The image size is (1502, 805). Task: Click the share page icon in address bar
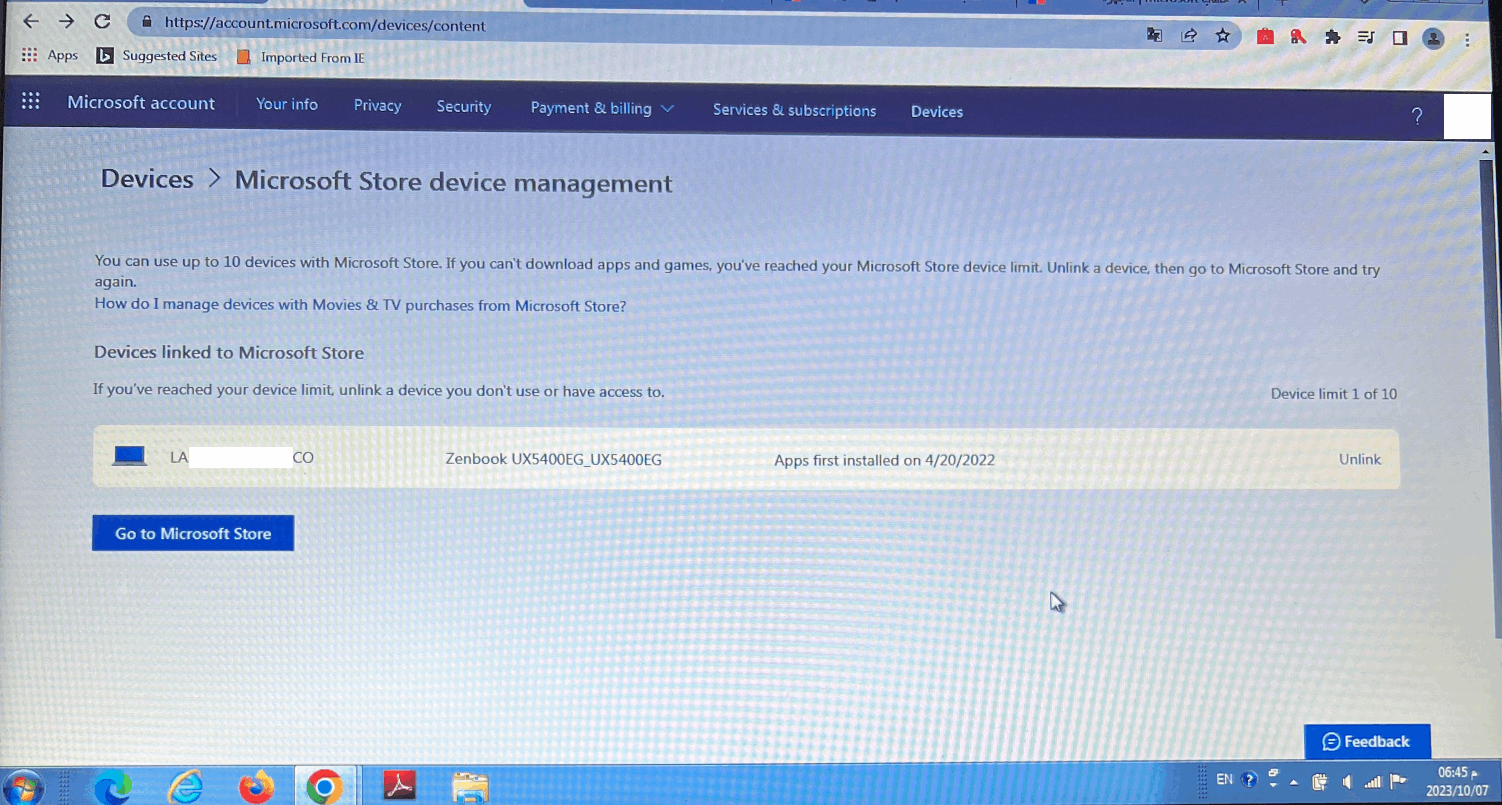pyautogui.click(x=1189, y=36)
